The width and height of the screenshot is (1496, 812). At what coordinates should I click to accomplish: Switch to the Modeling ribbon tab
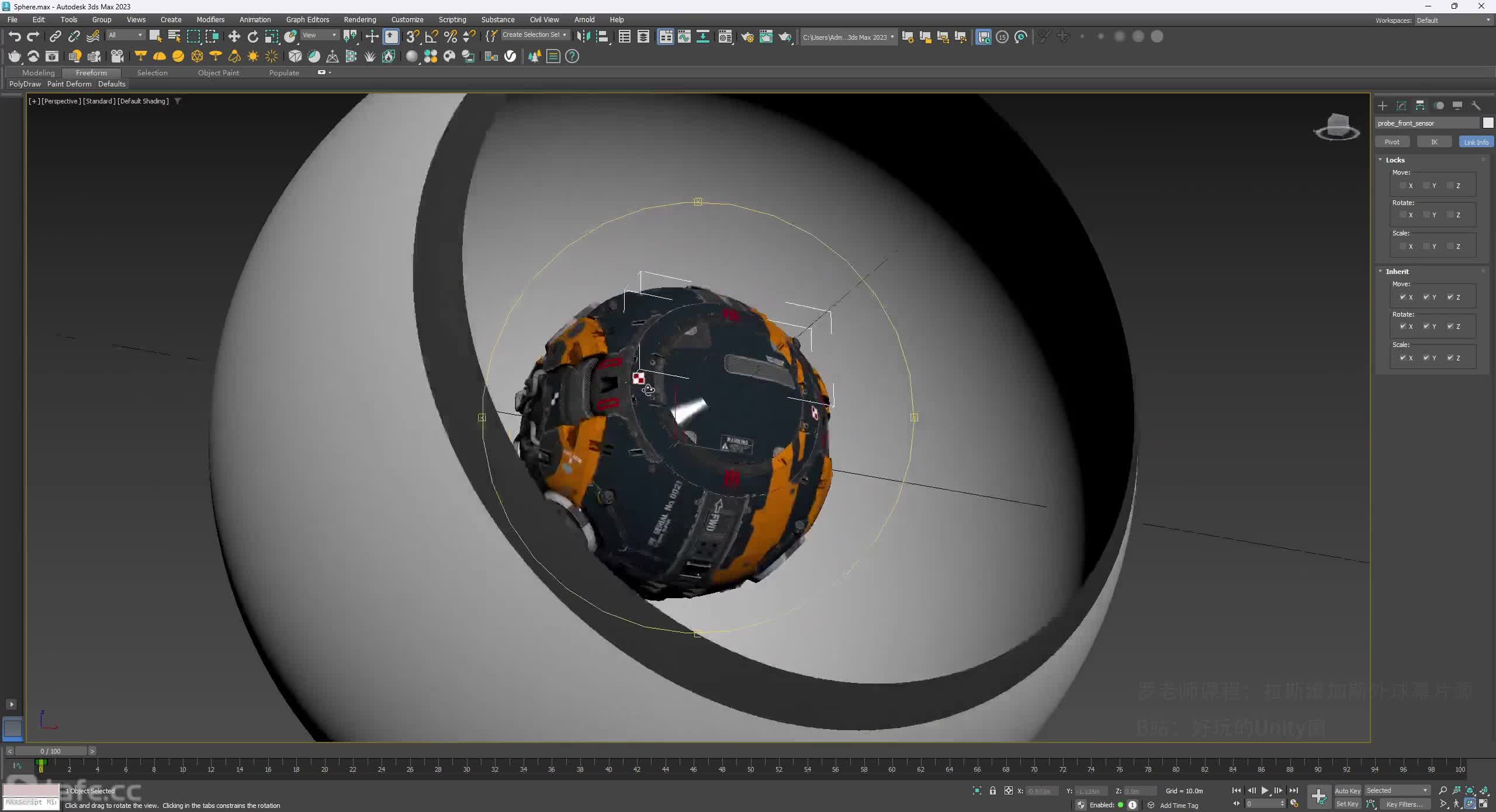point(38,73)
